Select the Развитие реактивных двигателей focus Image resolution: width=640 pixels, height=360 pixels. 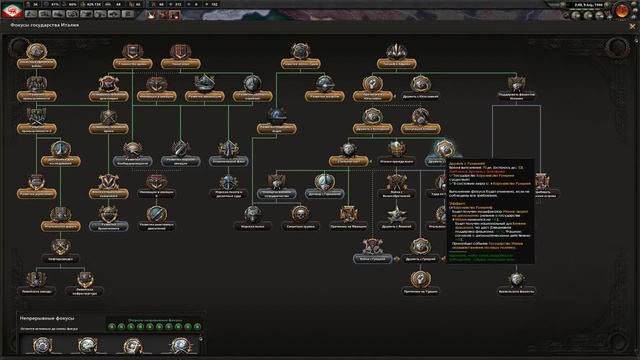pyautogui.click(x=156, y=219)
